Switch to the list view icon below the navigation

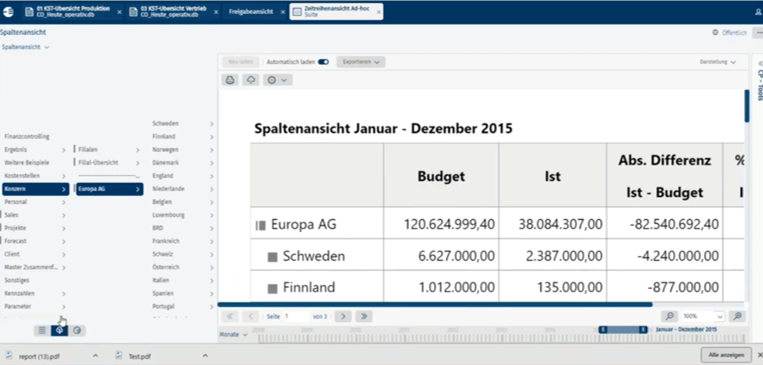(42, 330)
